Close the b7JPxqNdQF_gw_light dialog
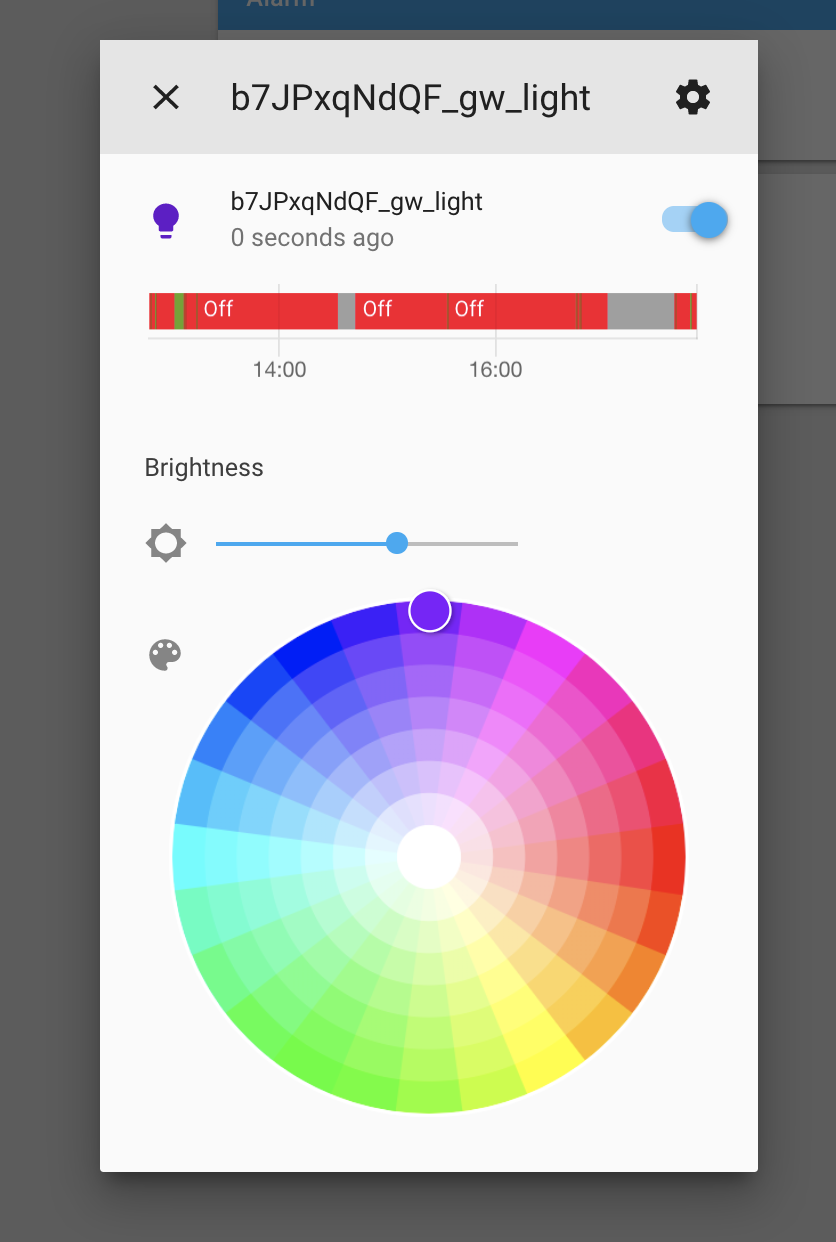 [x=165, y=97]
